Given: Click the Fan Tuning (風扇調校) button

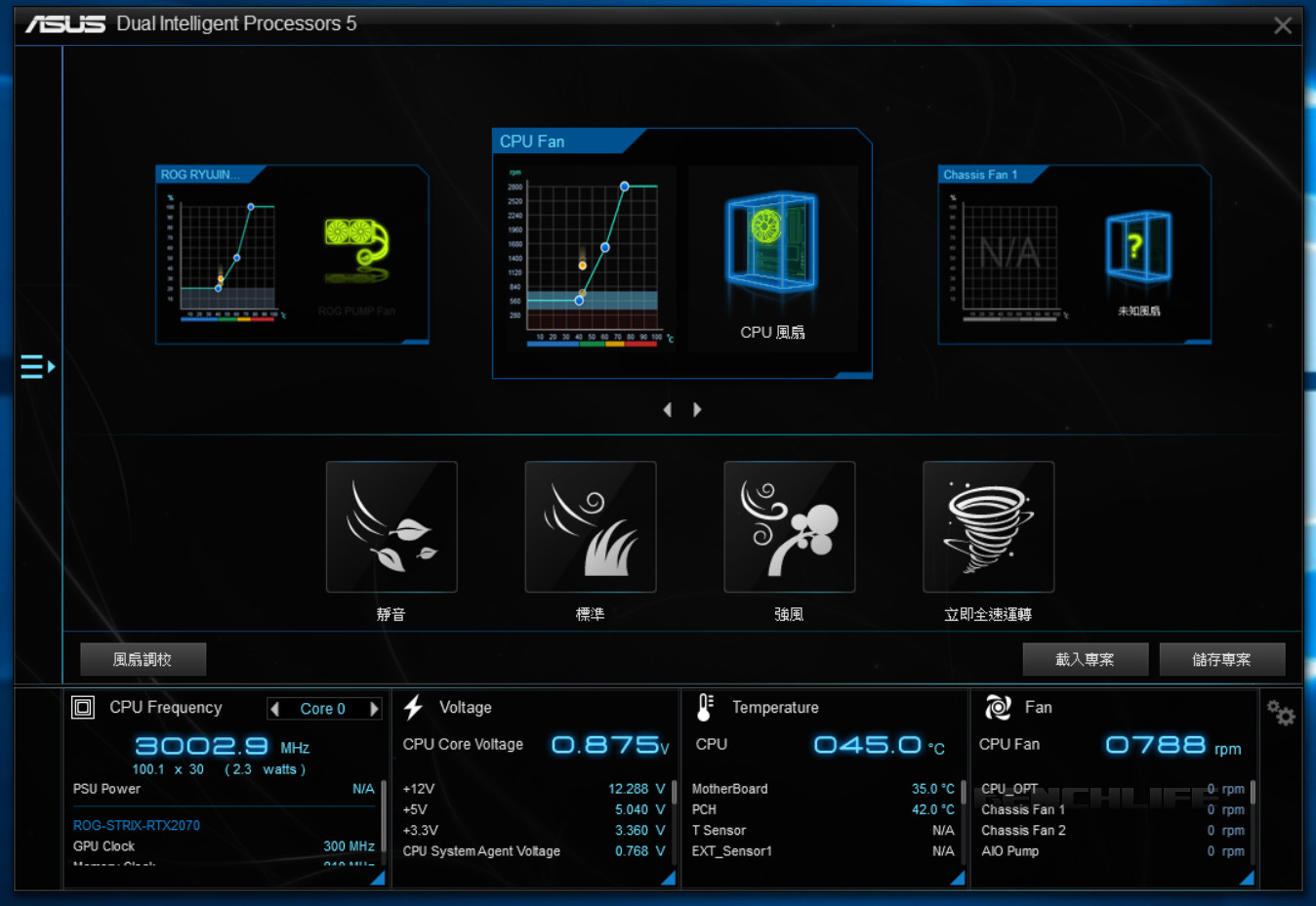Looking at the screenshot, I should [143, 659].
